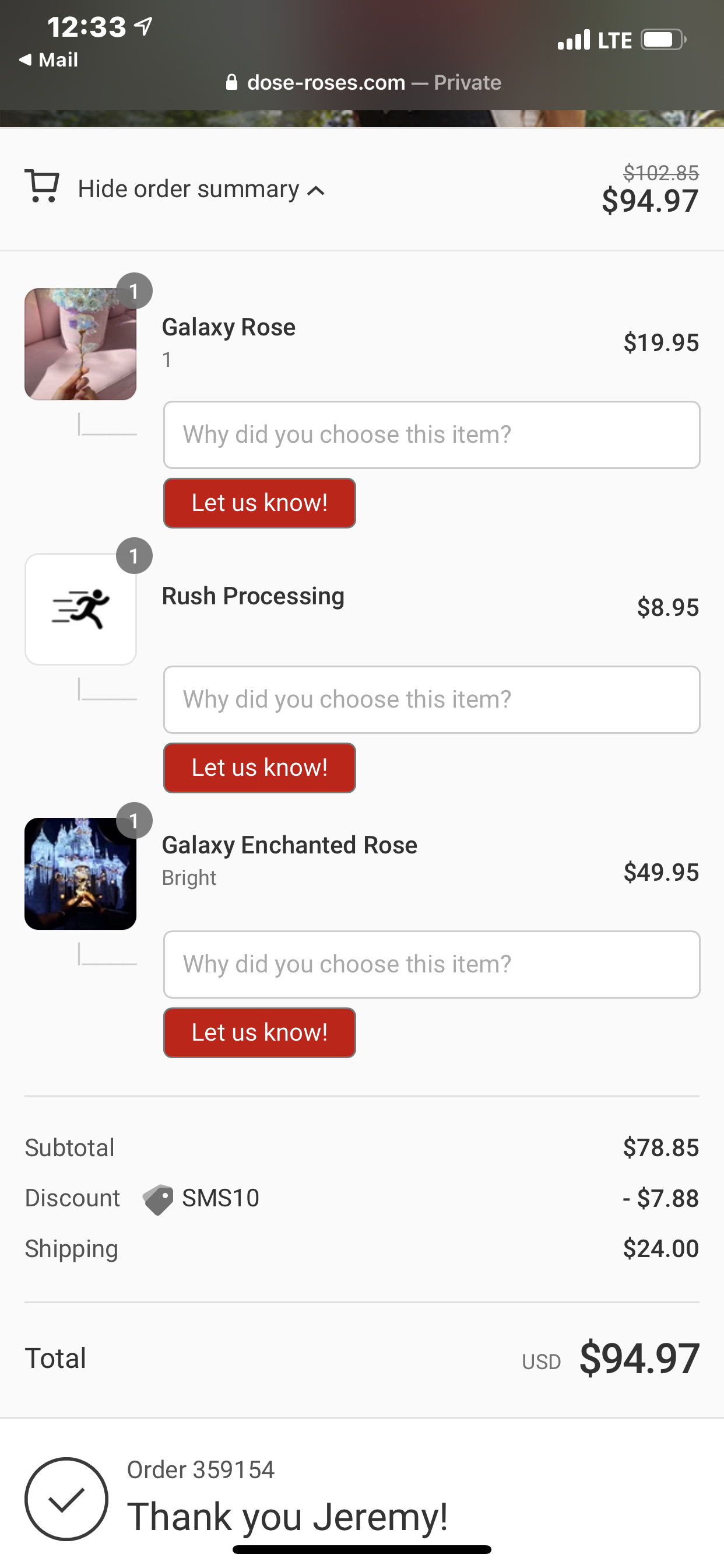The height and width of the screenshot is (1568, 724).
Task: Tap quantity badge on Galaxy Rose image
Action: pyautogui.click(x=134, y=291)
